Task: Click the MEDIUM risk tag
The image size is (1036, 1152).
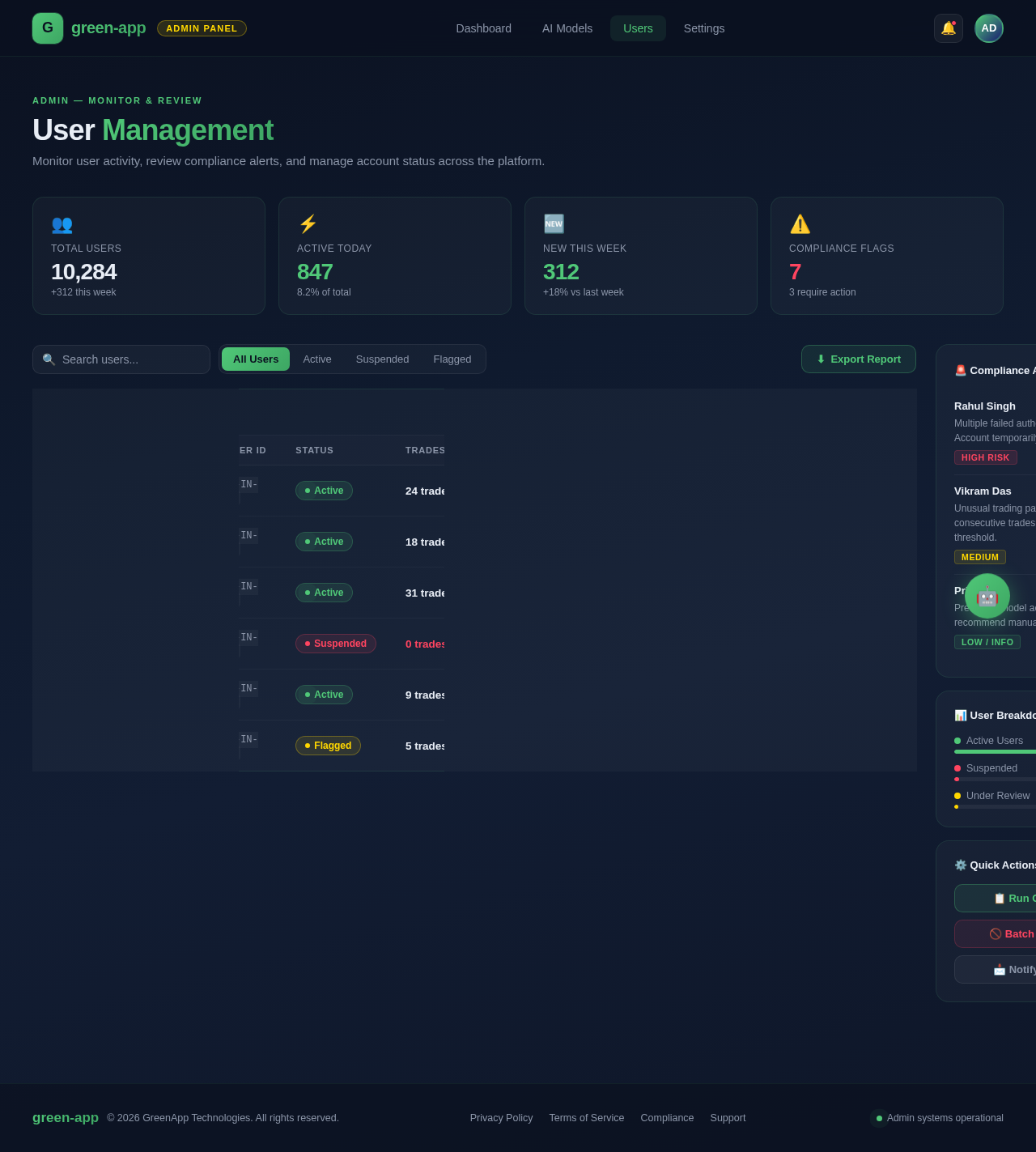Action: coord(980,557)
